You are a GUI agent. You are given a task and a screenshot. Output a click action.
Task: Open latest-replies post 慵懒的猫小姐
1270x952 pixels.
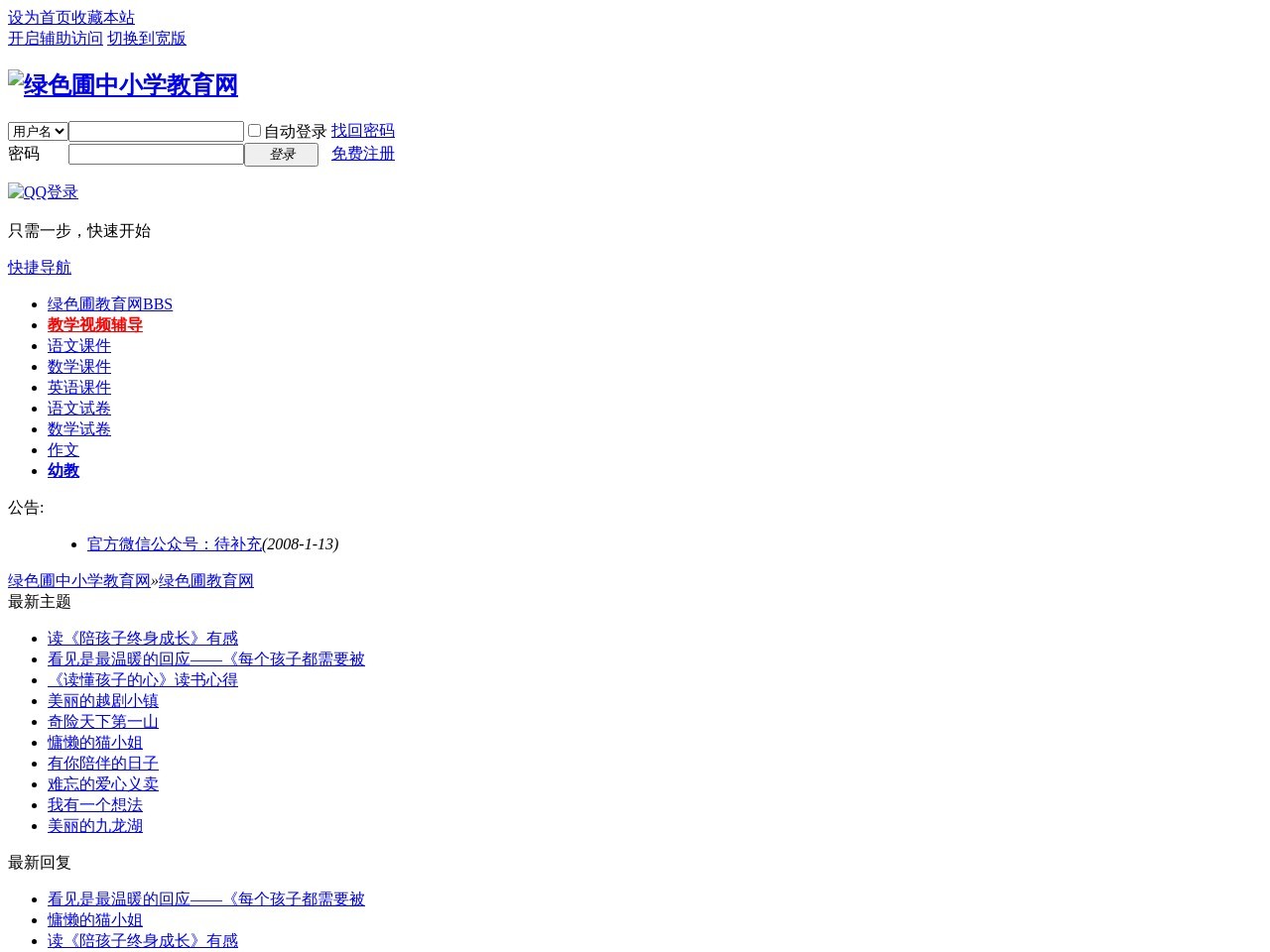[95, 920]
